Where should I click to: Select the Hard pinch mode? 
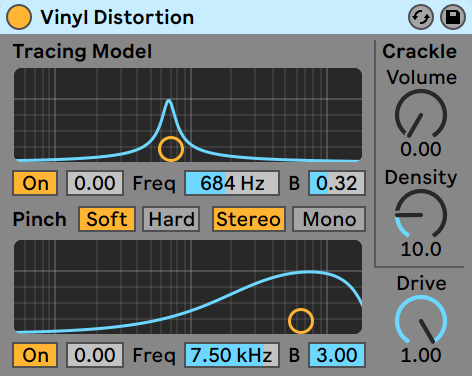pos(171,219)
